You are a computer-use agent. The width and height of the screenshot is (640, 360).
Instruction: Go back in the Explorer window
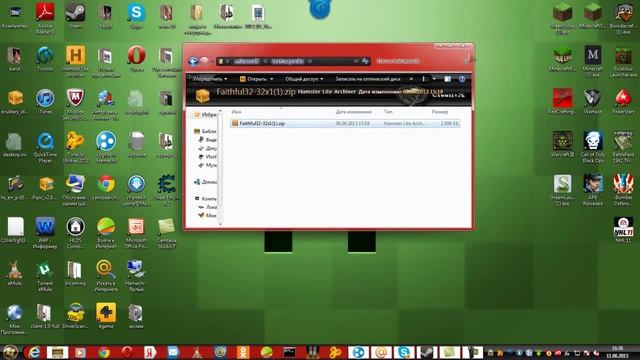[193, 61]
